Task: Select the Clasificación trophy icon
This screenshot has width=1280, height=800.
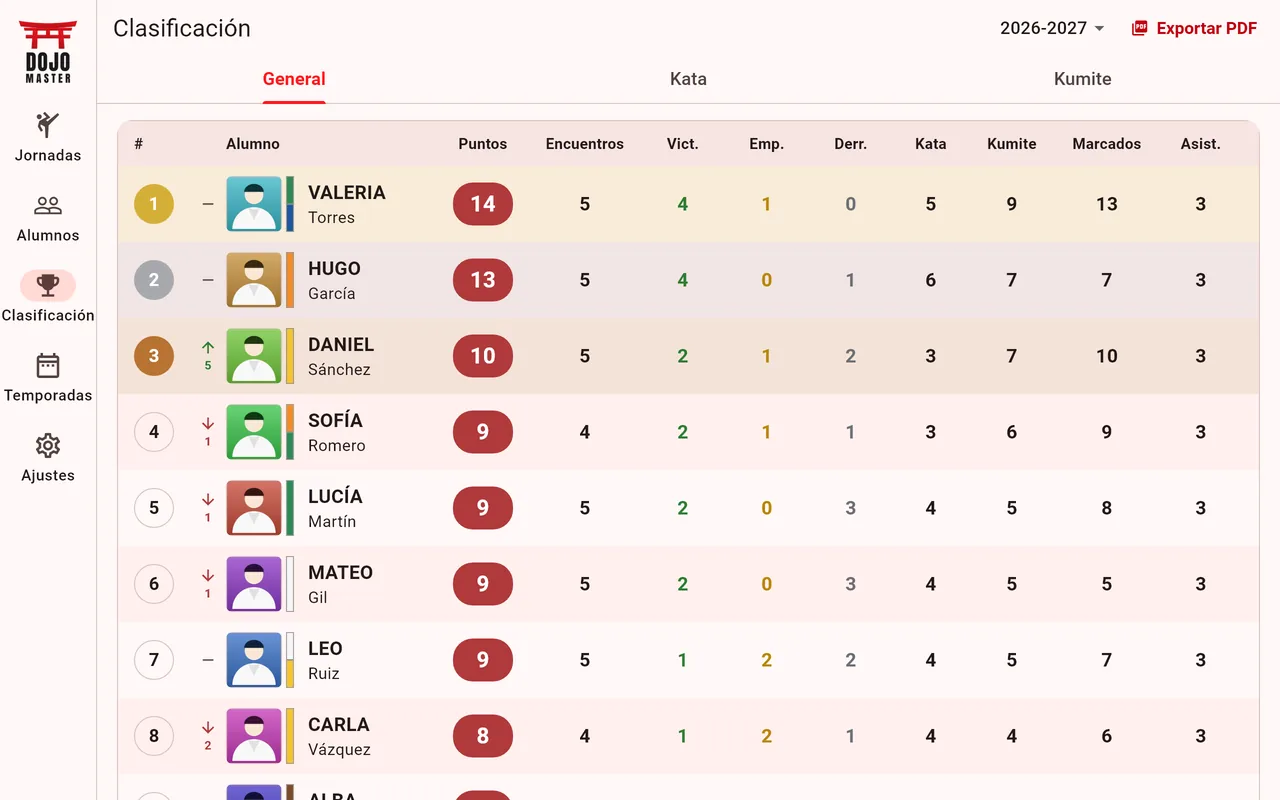Action: [x=48, y=286]
